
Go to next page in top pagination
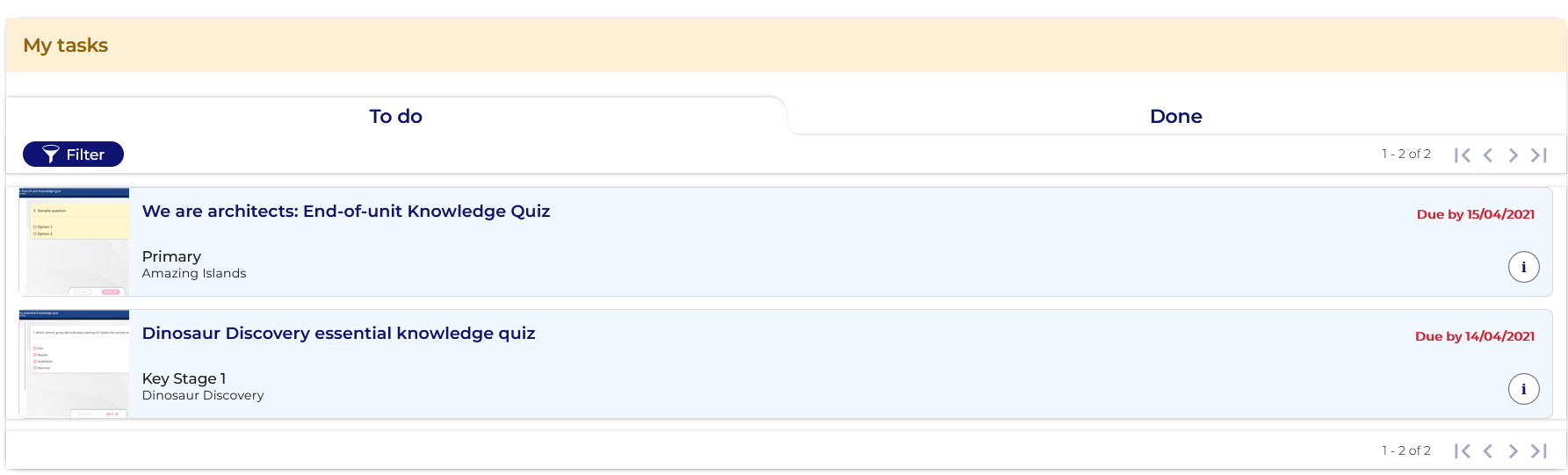[x=1513, y=155]
